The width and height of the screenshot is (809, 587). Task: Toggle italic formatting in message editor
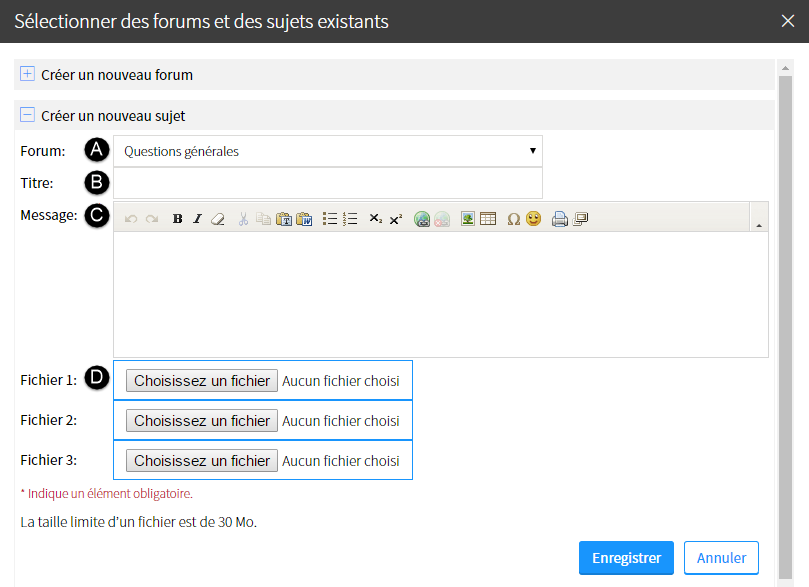click(x=197, y=219)
